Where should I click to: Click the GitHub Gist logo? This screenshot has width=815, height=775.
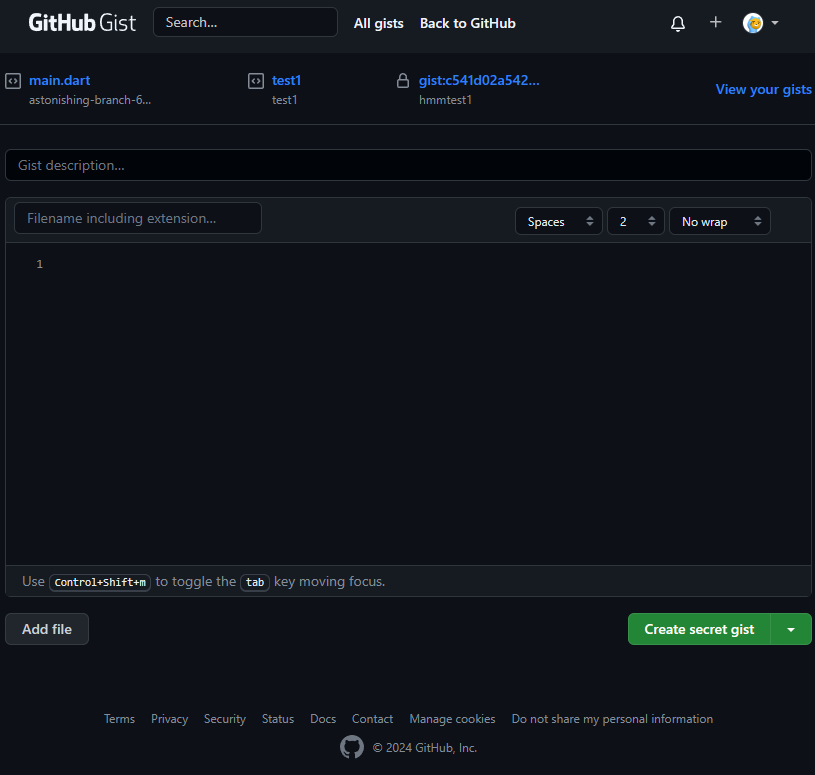pyautogui.click(x=82, y=23)
